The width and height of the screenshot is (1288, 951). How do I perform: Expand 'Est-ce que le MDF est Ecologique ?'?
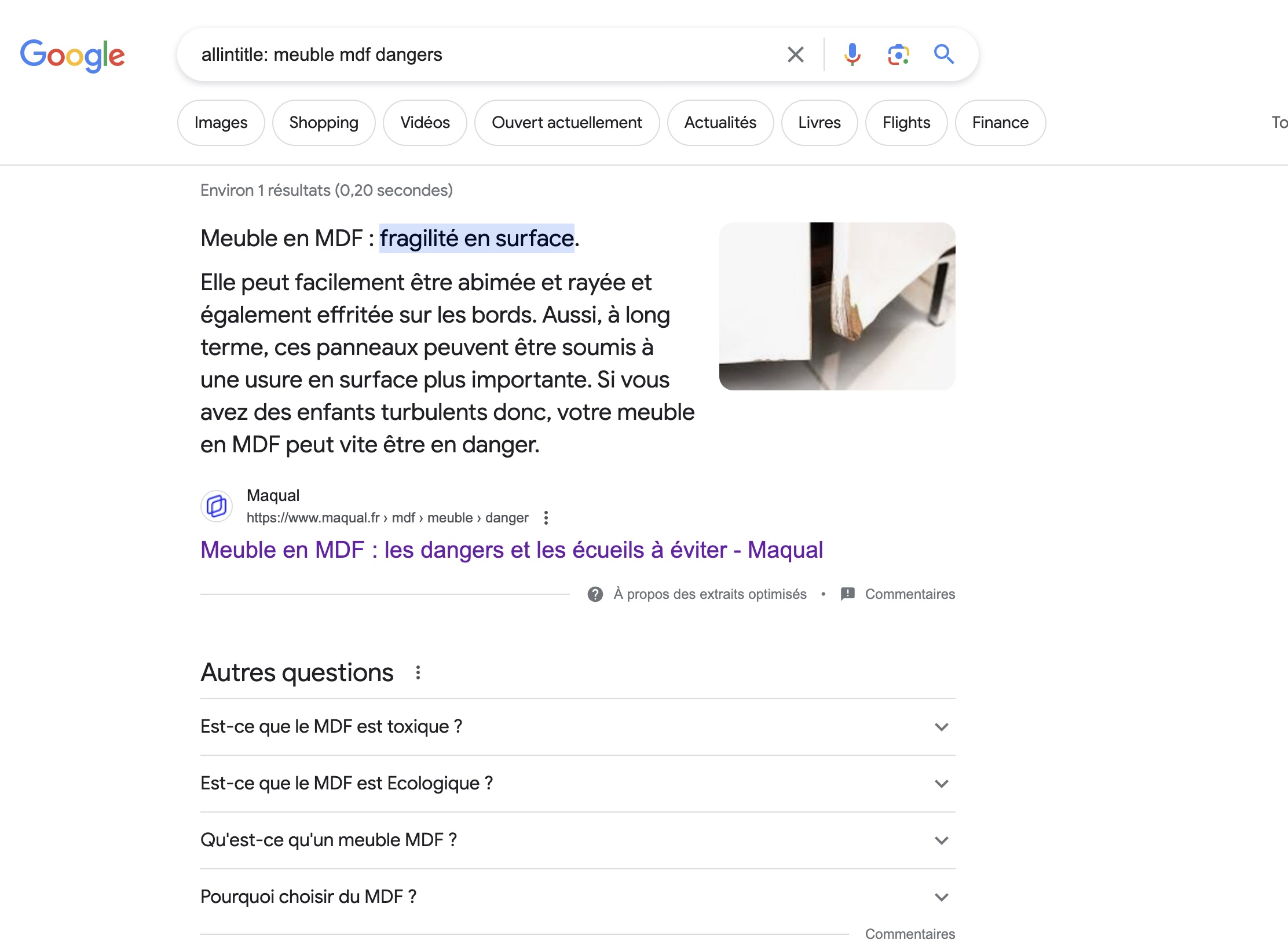click(578, 784)
